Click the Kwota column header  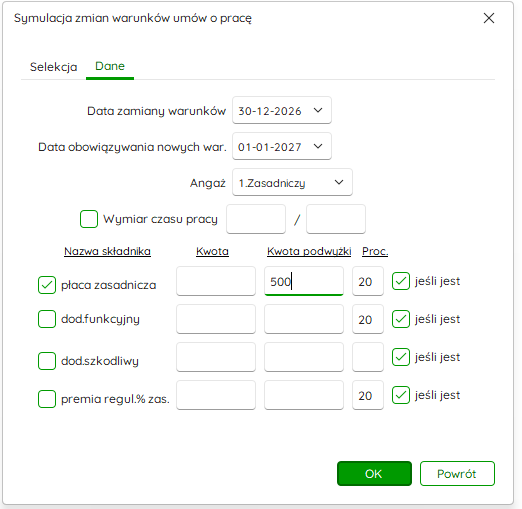212,251
